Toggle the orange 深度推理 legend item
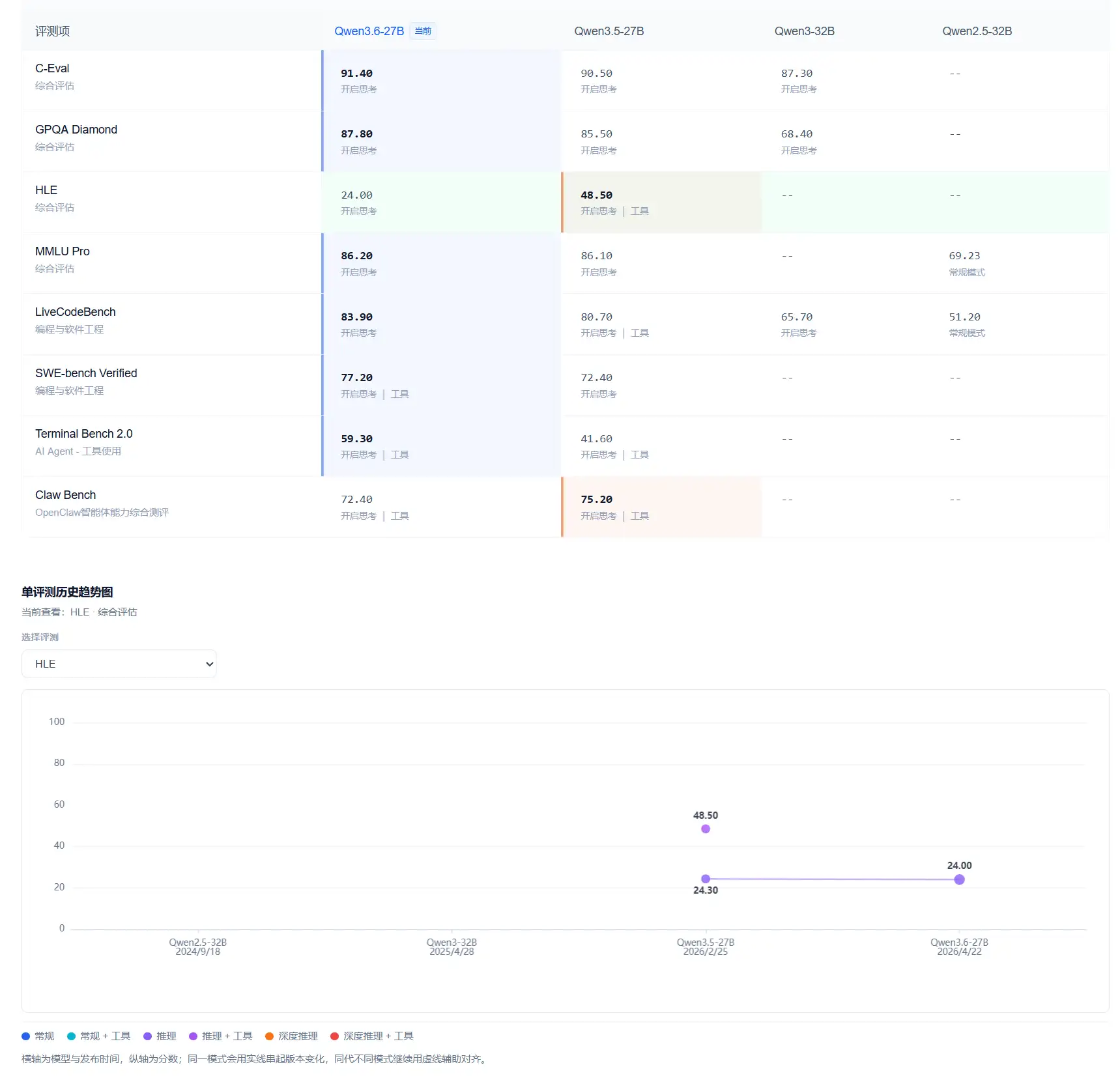 point(292,1036)
